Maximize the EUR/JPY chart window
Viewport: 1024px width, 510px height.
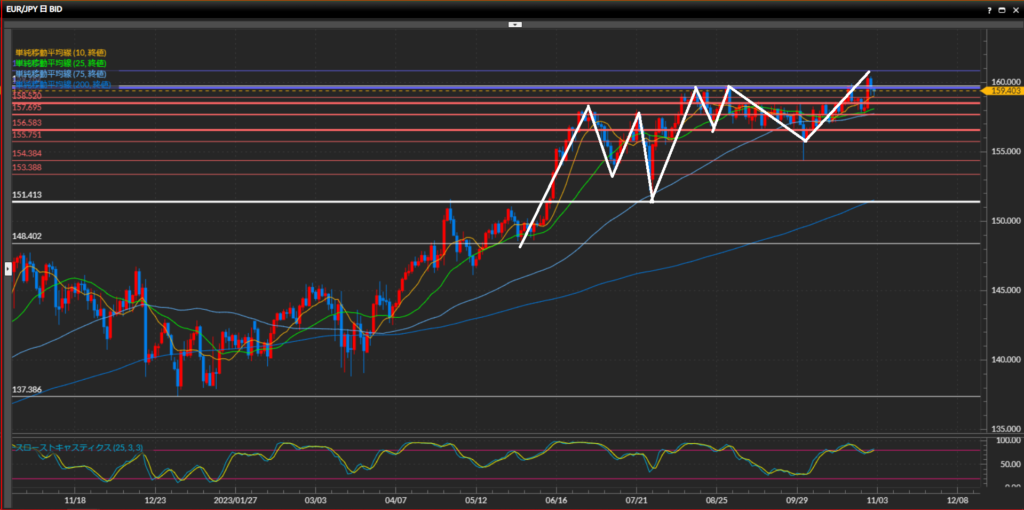point(1002,8)
